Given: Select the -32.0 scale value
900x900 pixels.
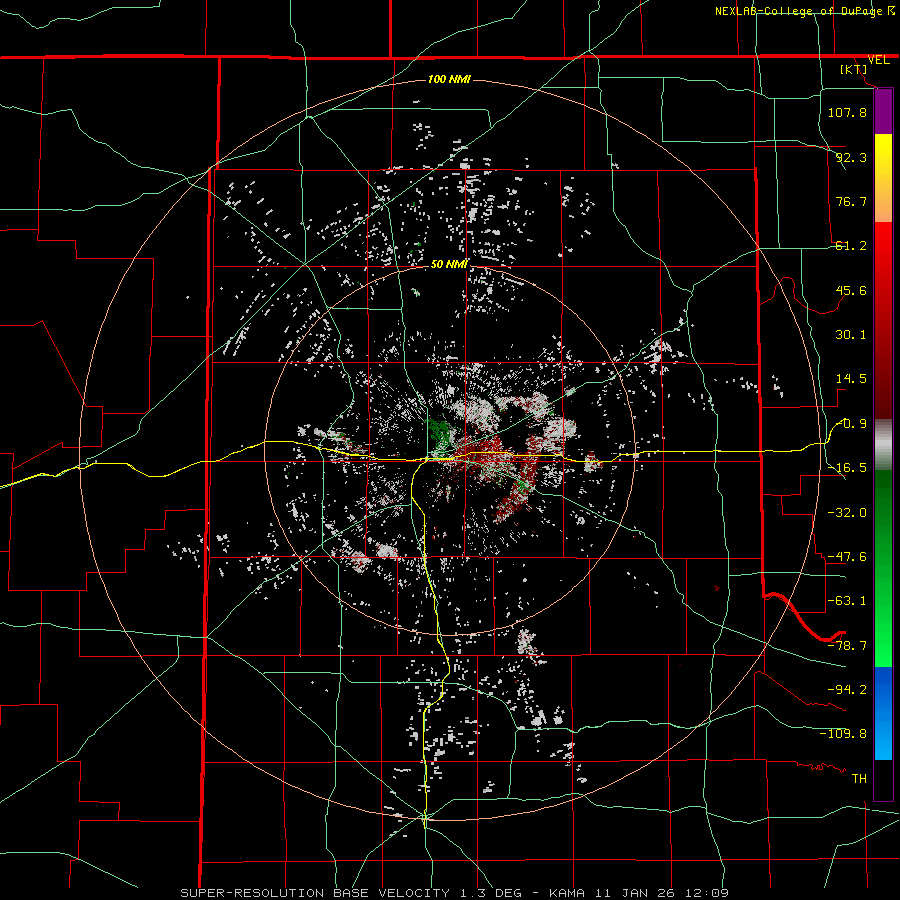Looking at the screenshot, I should (847, 513).
